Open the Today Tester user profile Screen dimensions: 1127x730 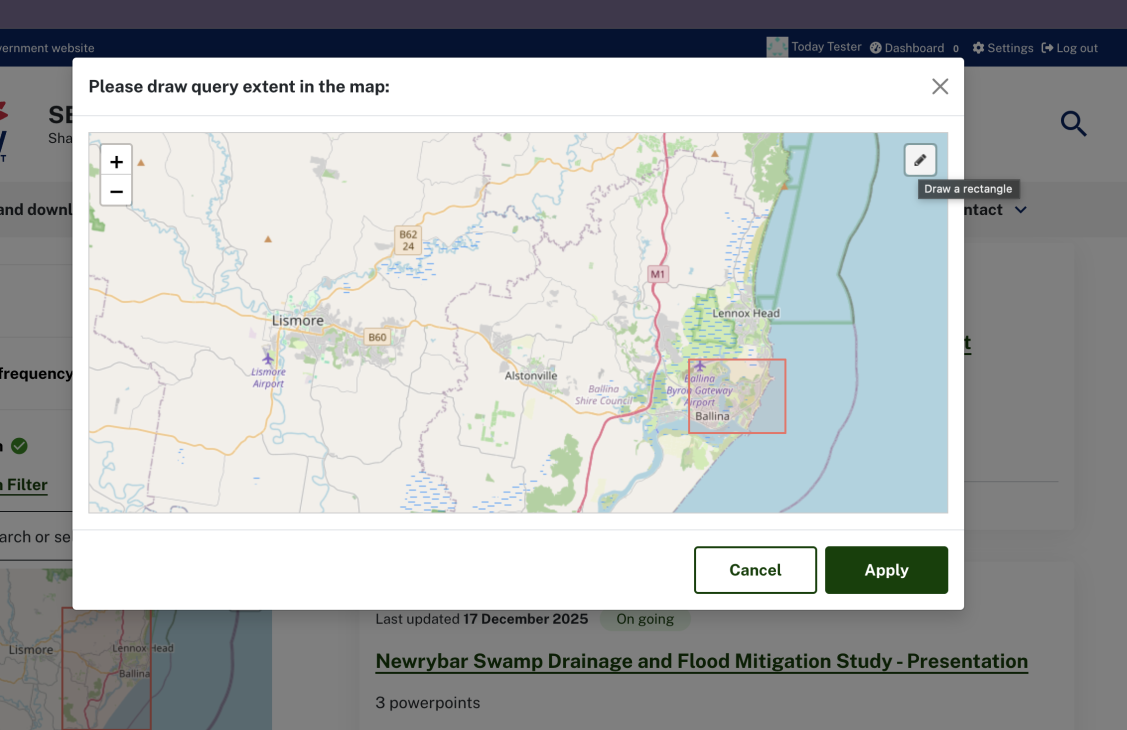(x=826, y=47)
